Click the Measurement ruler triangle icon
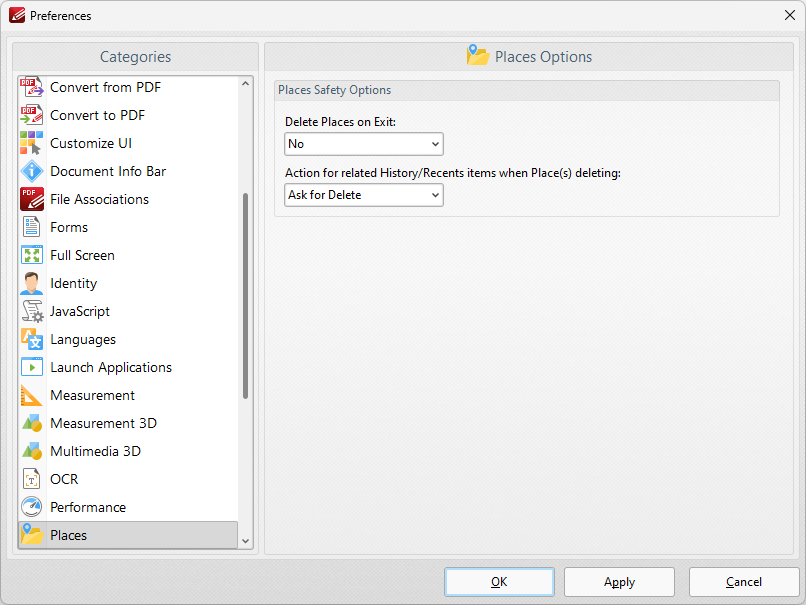Image resolution: width=806 pixels, height=605 pixels. pos(32,395)
